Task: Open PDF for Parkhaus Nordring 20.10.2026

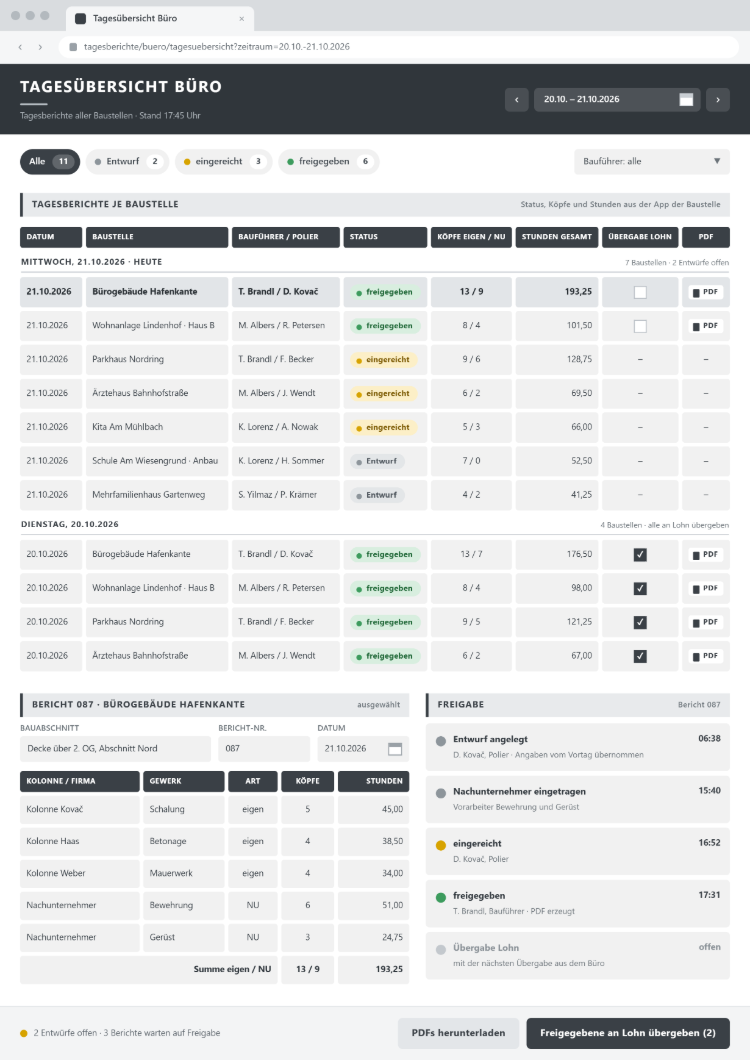Action: (x=705, y=622)
